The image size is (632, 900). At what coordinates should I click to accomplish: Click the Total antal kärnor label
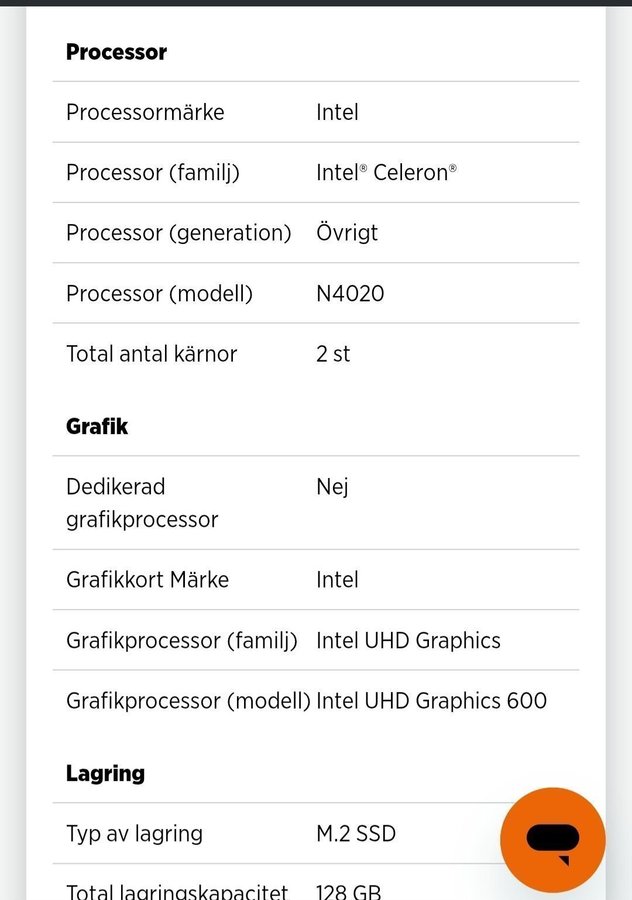(x=152, y=354)
